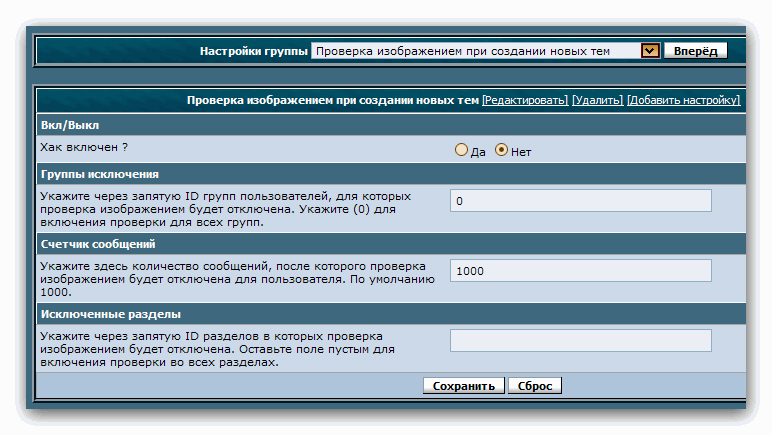This screenshot has width=772, height=435.
Task: Focus the excluded group IDs input field
Action: coord(580,201)
